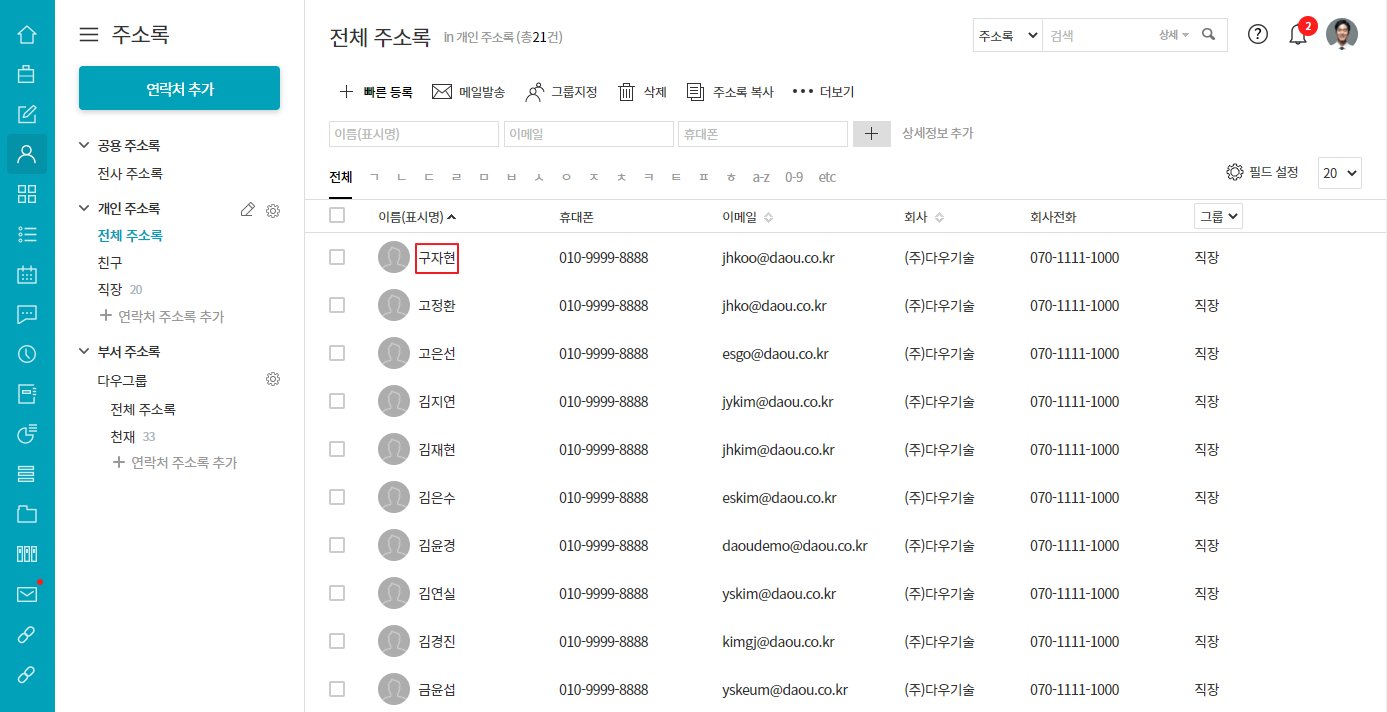Collapse the 공용 주소록 section
Image resolution: width=1387 pixels, height=712 pixels.
click(x=85, y=145)
